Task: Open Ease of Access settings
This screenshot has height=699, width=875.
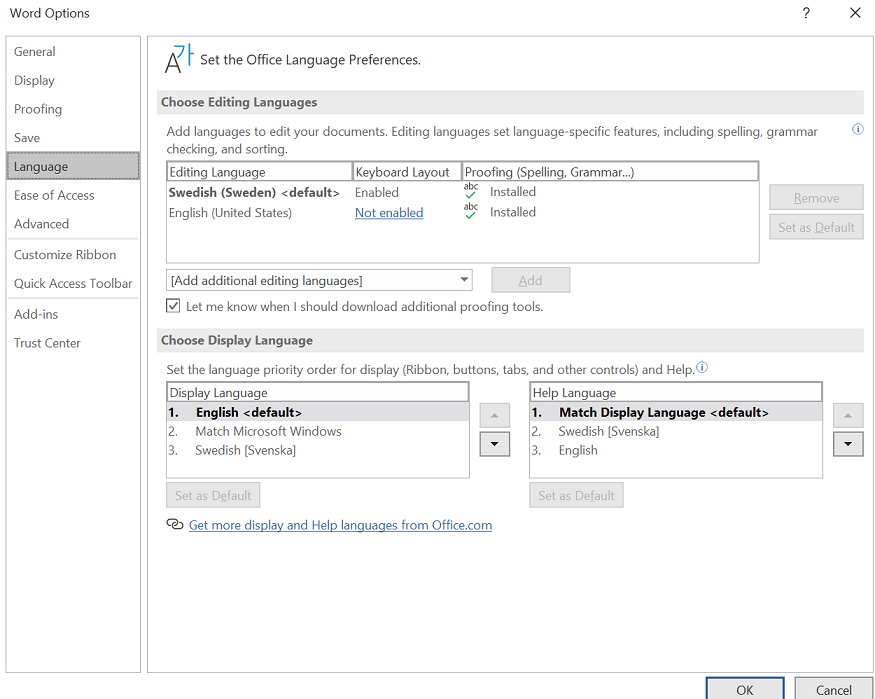Action: point(73,195)
